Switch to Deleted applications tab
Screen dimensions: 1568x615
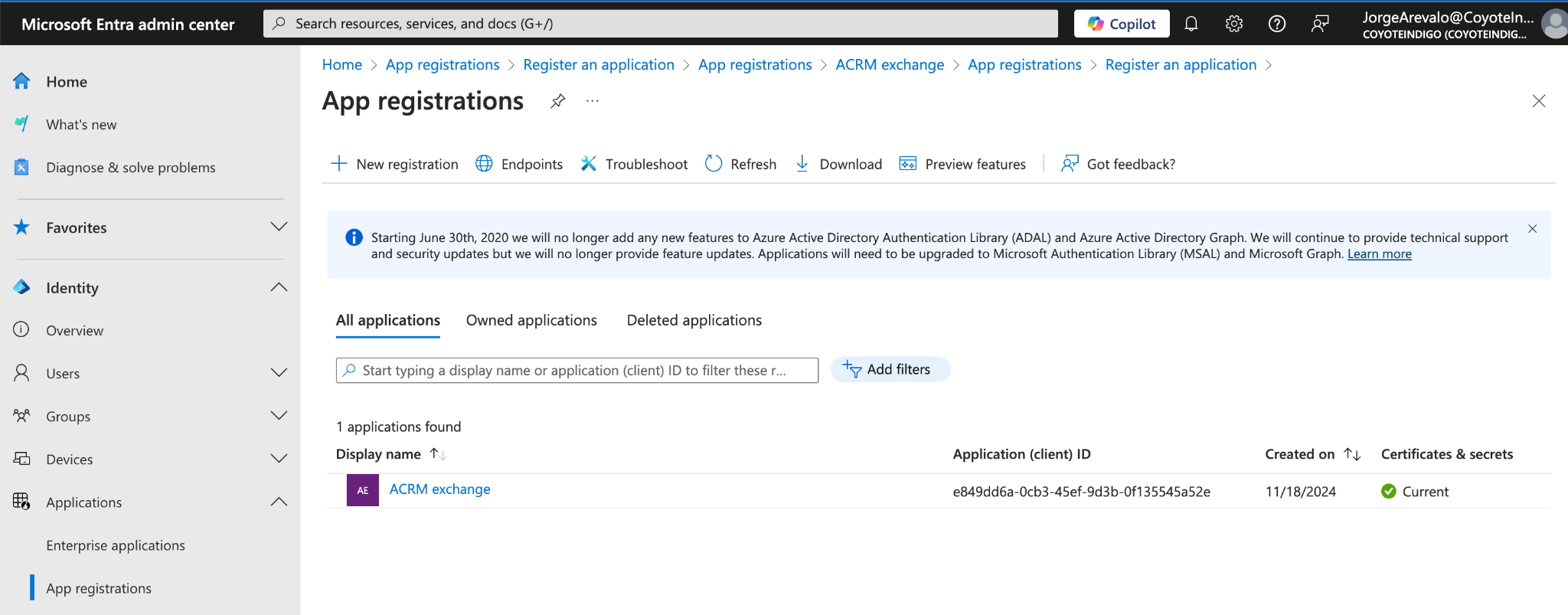click(x=694, y=320)
